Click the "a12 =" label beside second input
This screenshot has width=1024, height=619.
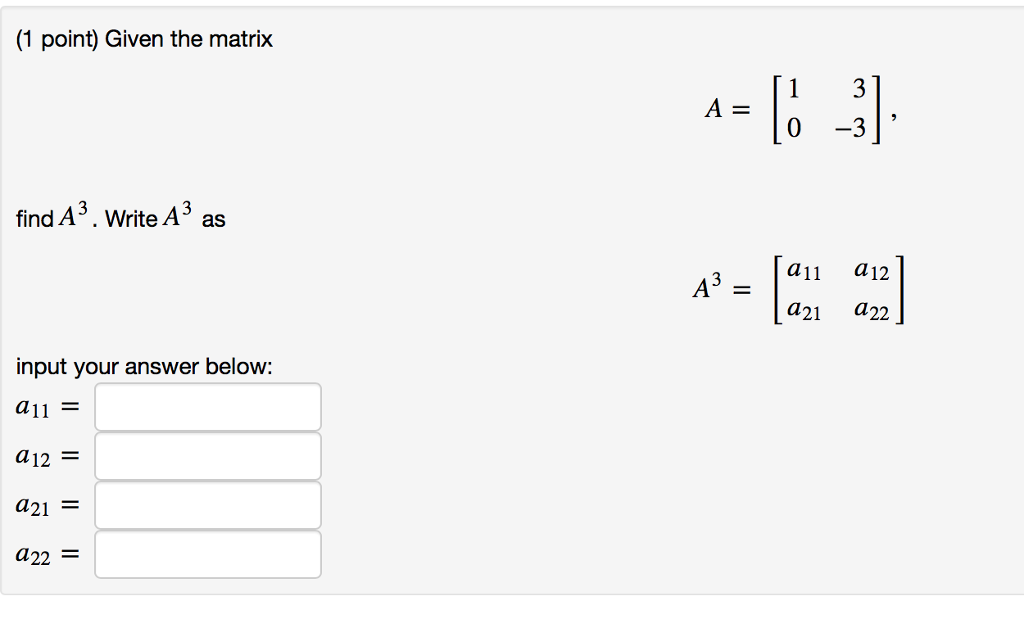(47, 457)
